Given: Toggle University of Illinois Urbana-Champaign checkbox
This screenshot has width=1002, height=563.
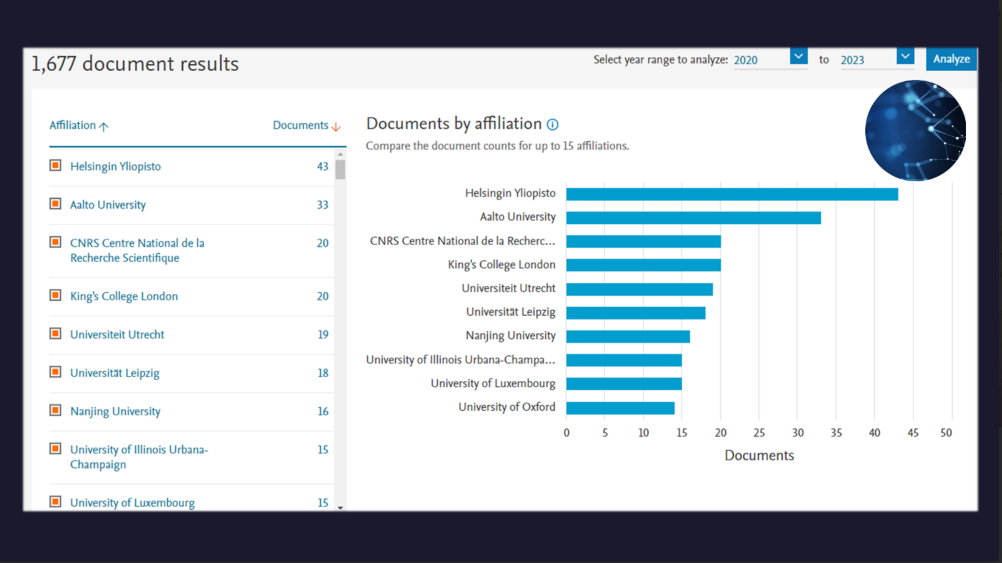Looking at the screenshot, I should pyautogui.click(x=56, y=449).
